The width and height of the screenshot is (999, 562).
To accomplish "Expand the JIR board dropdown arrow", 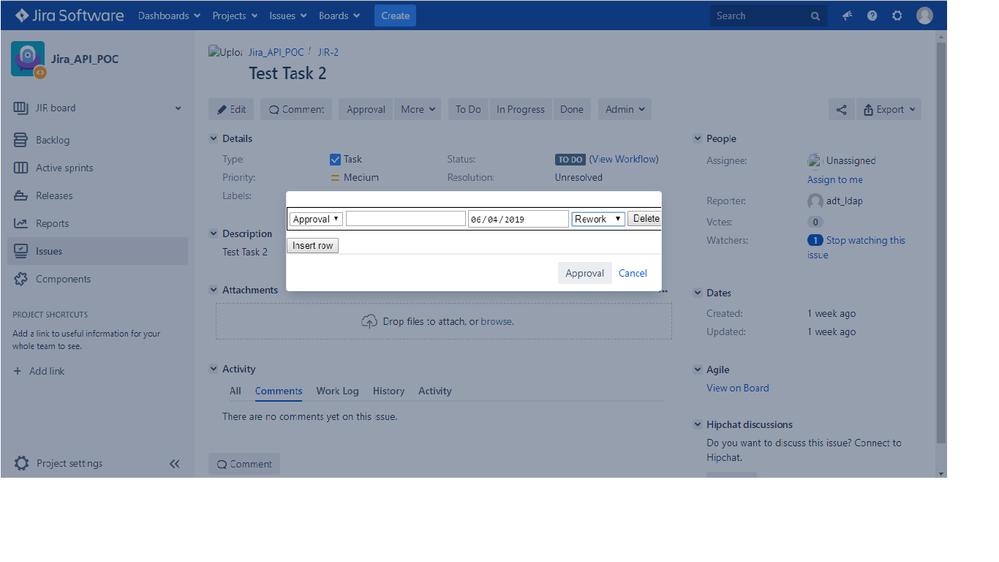I will pyautogui.click(x=178, y=108).
